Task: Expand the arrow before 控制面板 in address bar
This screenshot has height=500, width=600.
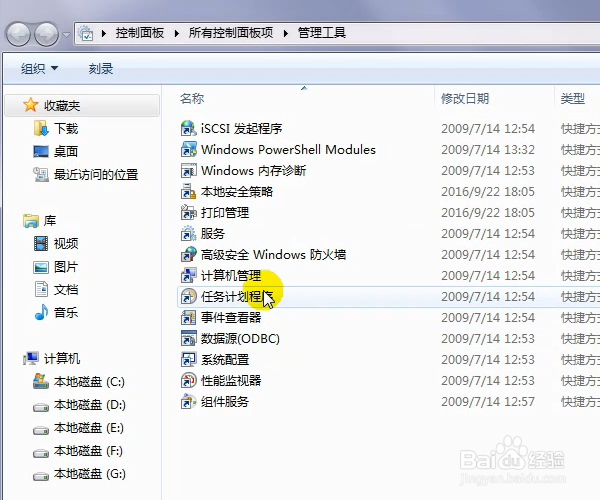Action: [x=104, y=33]
